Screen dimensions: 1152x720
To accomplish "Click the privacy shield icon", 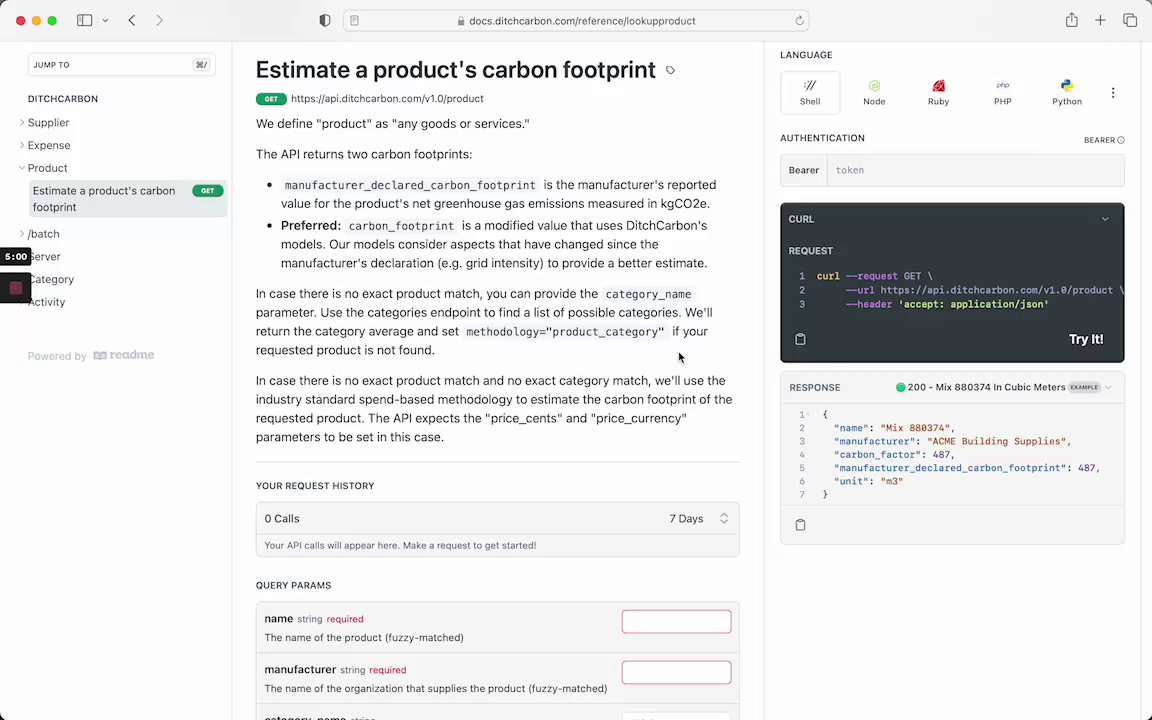I will pyautogui.click(x=325, y=21).
